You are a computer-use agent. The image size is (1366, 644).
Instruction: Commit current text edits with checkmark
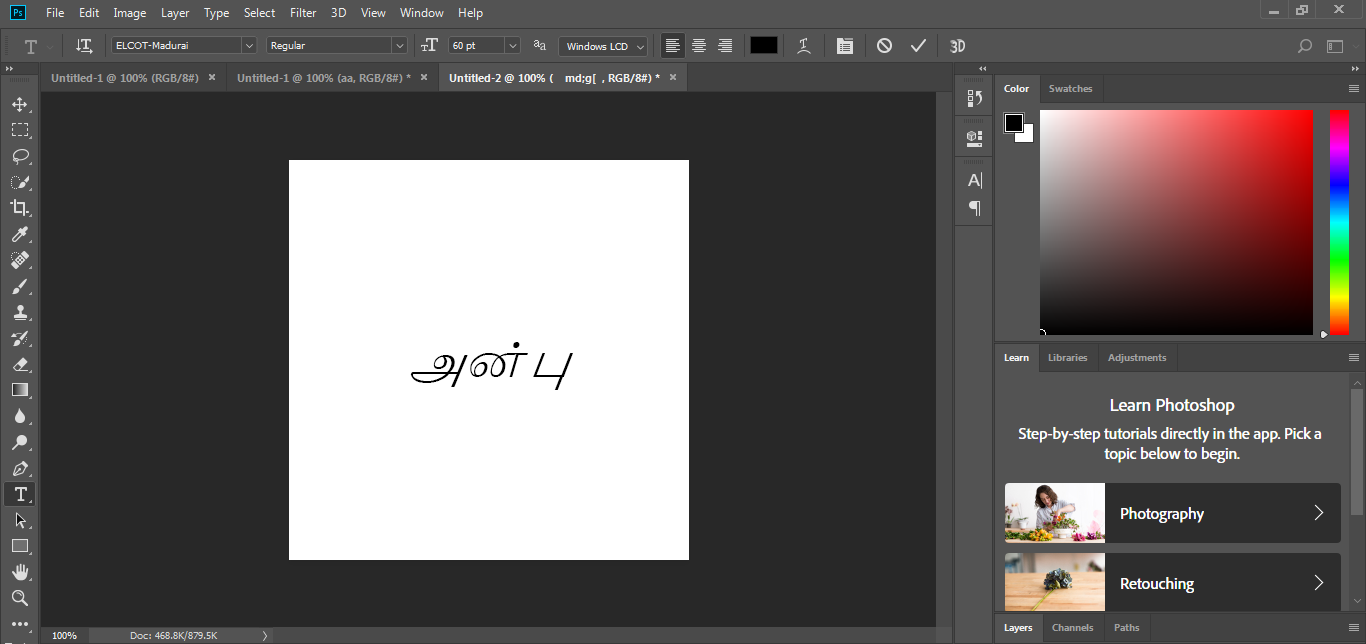(x=918, y=46)
